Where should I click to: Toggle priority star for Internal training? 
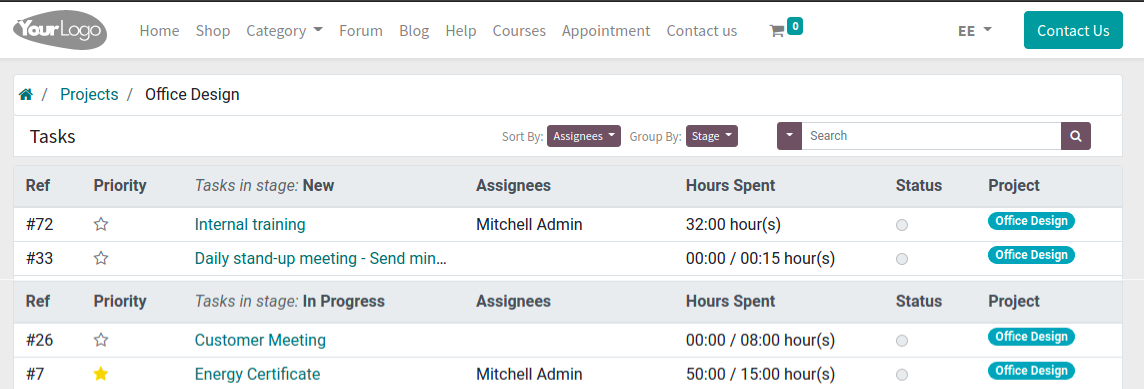click(101, 225)
